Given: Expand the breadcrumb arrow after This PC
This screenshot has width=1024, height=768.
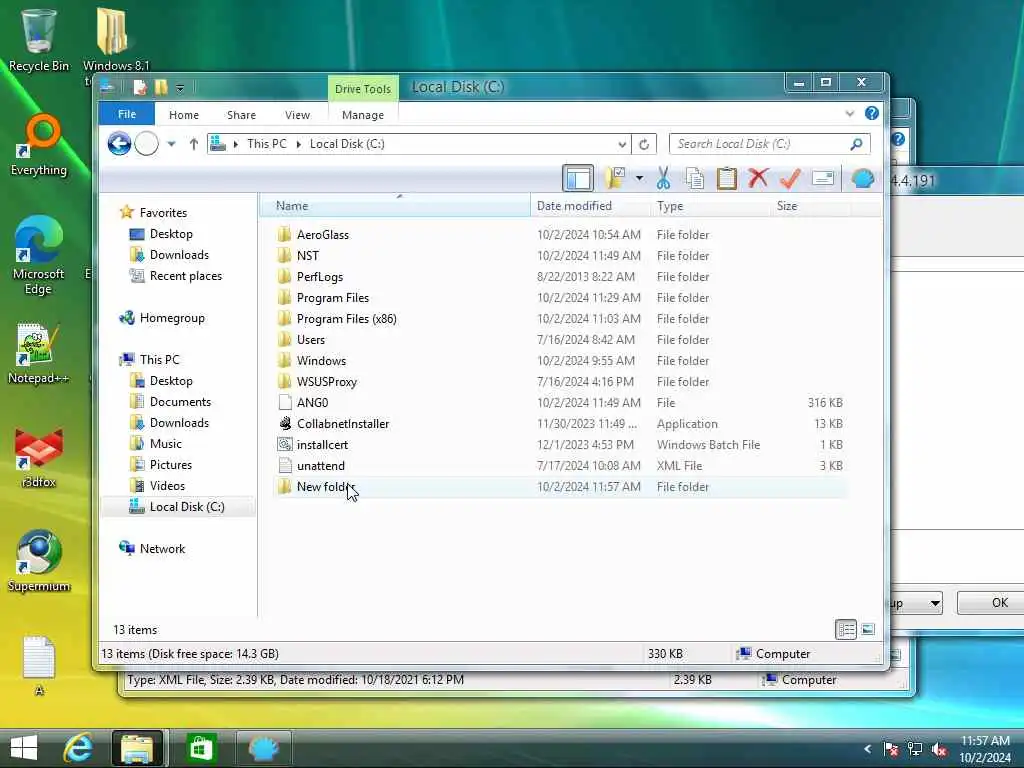Looking at the screenshot, I should 298,144.
